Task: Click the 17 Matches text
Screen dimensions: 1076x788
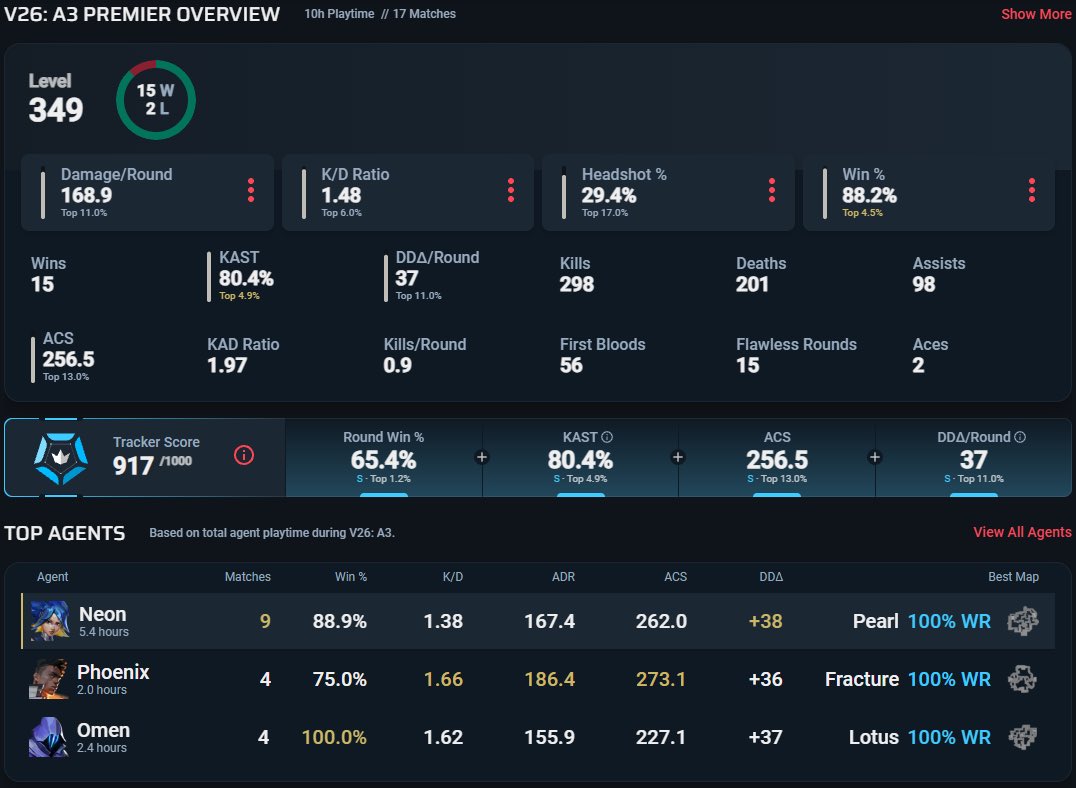Action: click(424, 14)
